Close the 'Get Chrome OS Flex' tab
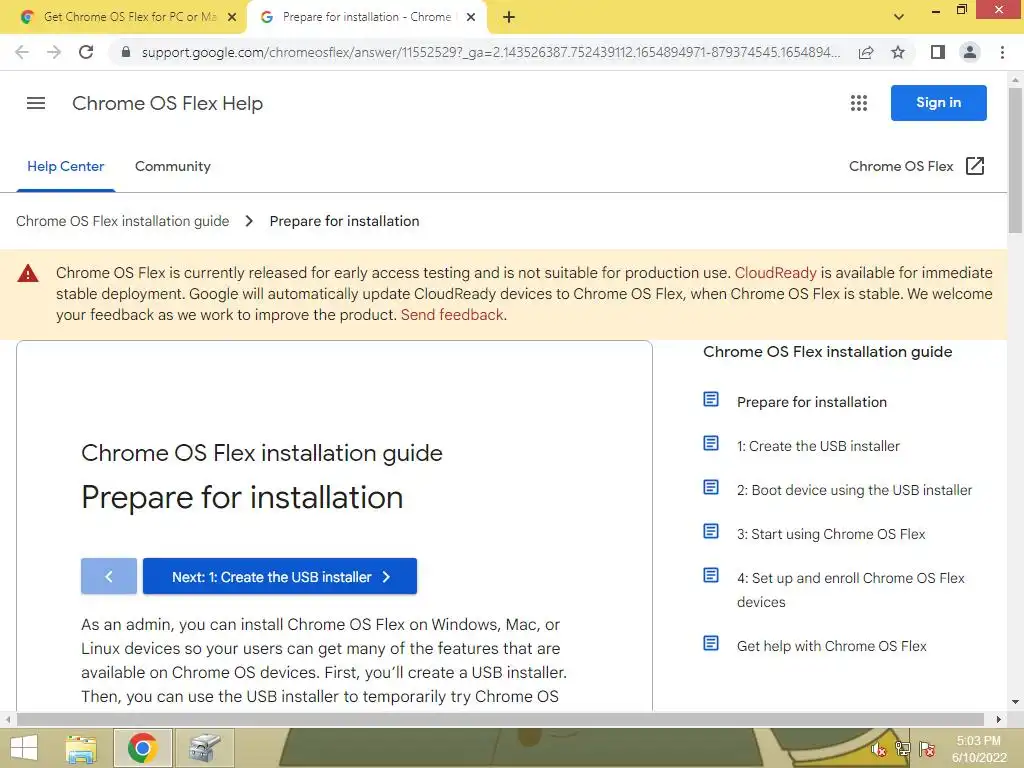 232,18
